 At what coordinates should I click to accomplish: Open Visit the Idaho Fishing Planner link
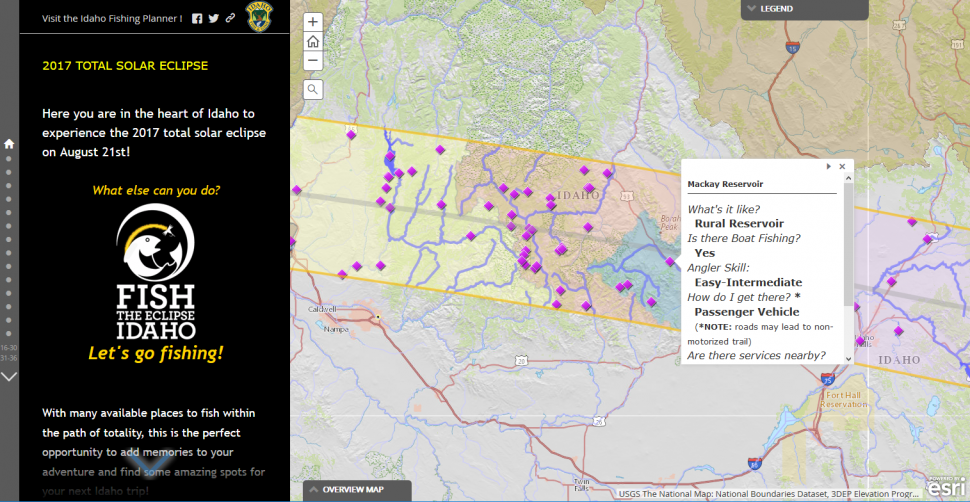pos(112,18)
